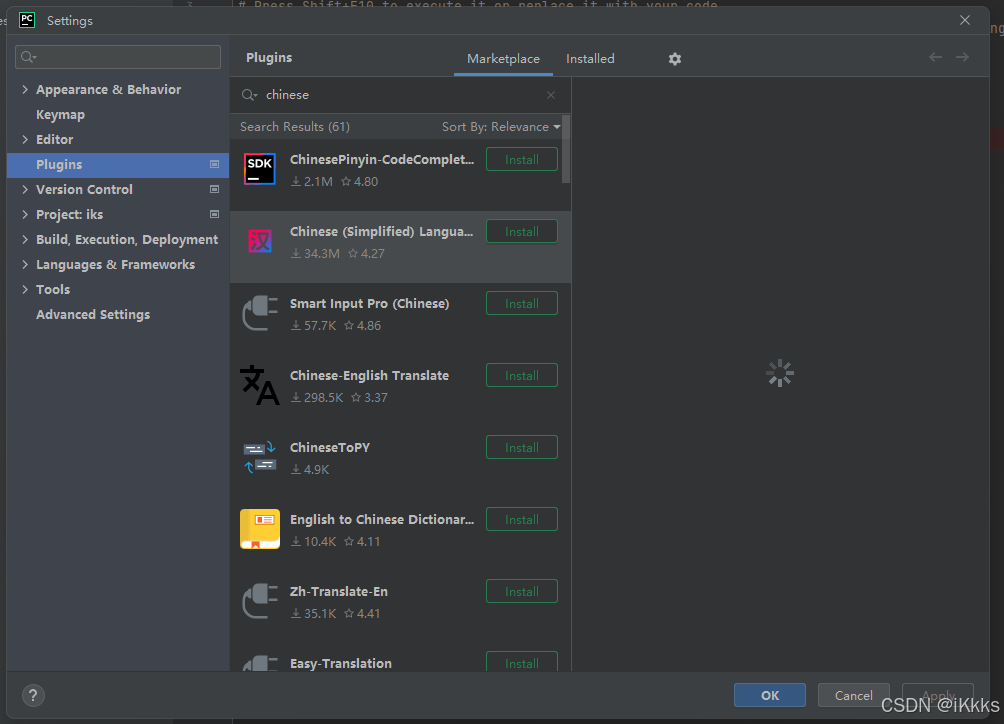Navigate forward with the right arrow
Screen dimensions: 1004x724
(x=962, y=57)
